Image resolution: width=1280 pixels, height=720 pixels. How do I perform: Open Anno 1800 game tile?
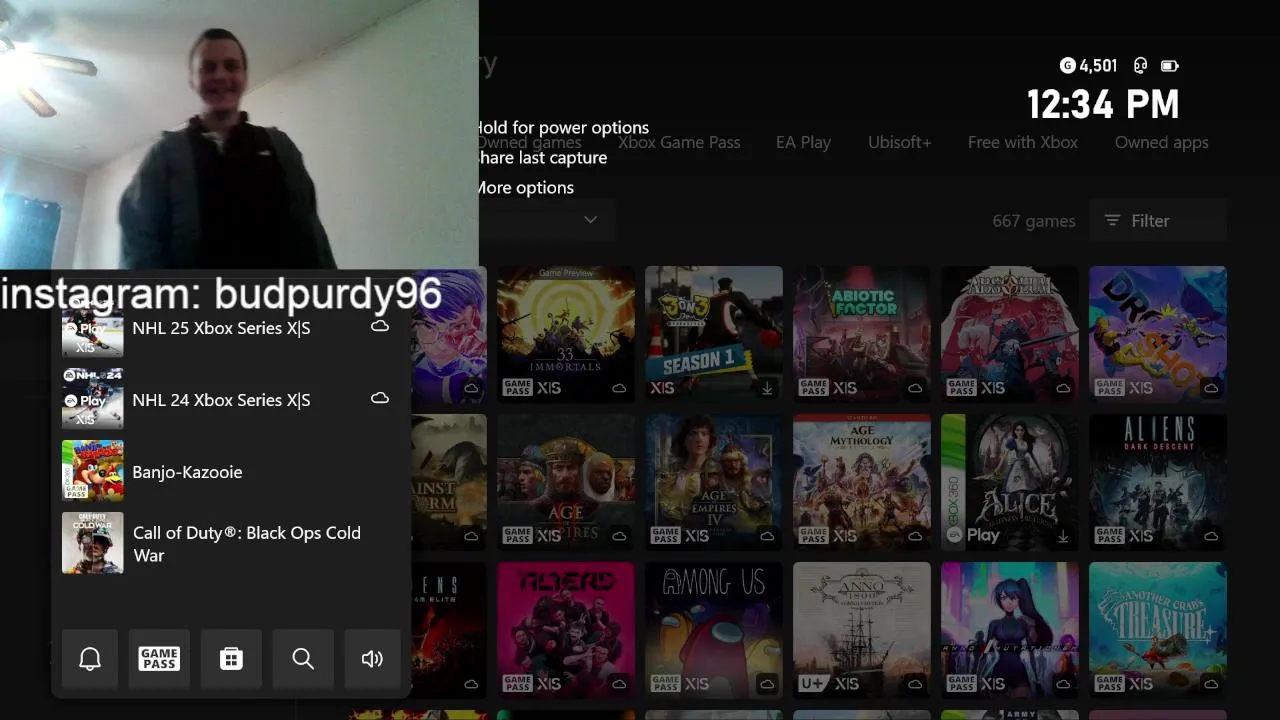(862, 630)
